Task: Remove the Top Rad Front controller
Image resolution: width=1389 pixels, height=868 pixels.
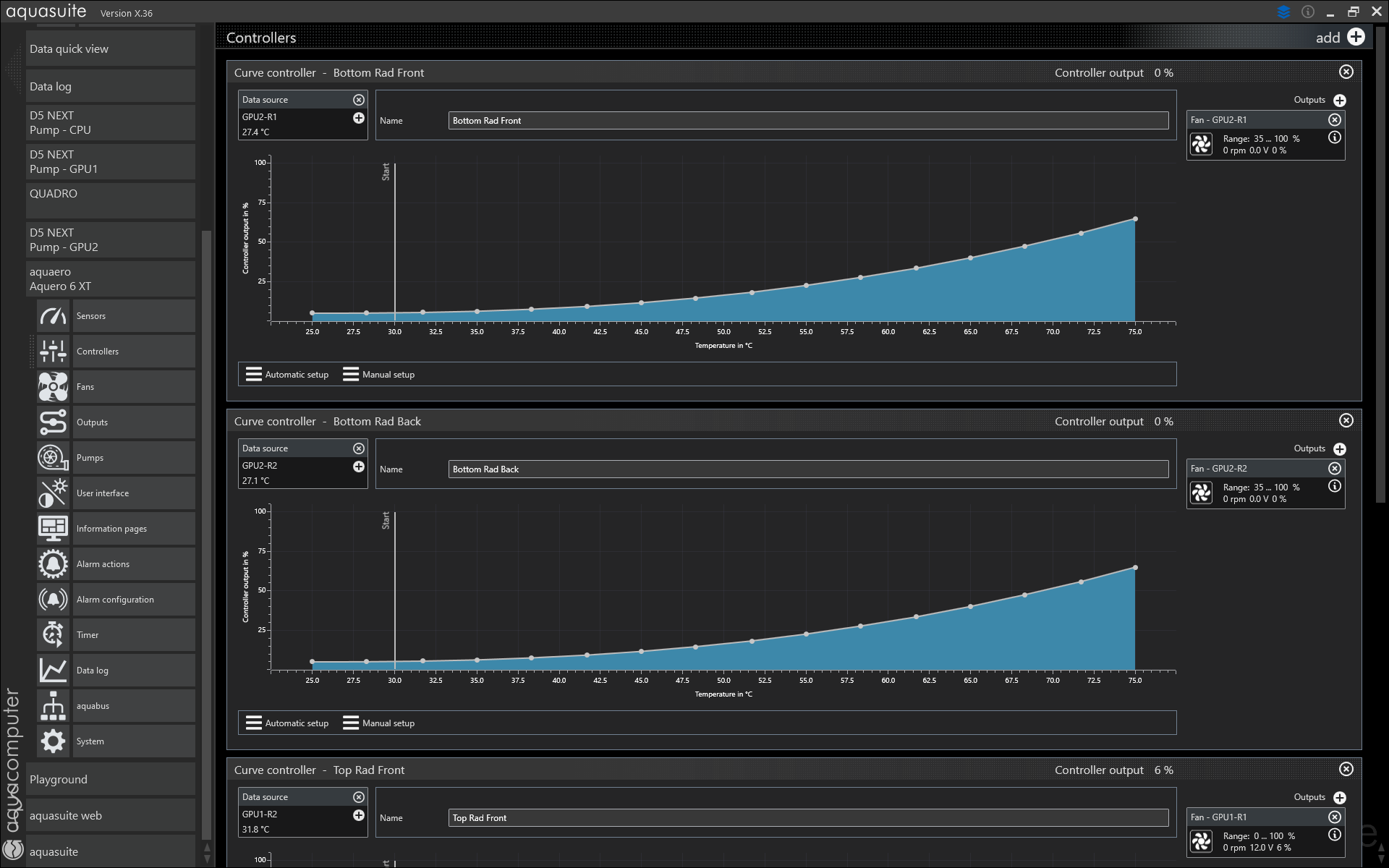Action: tap(1346, 770)
